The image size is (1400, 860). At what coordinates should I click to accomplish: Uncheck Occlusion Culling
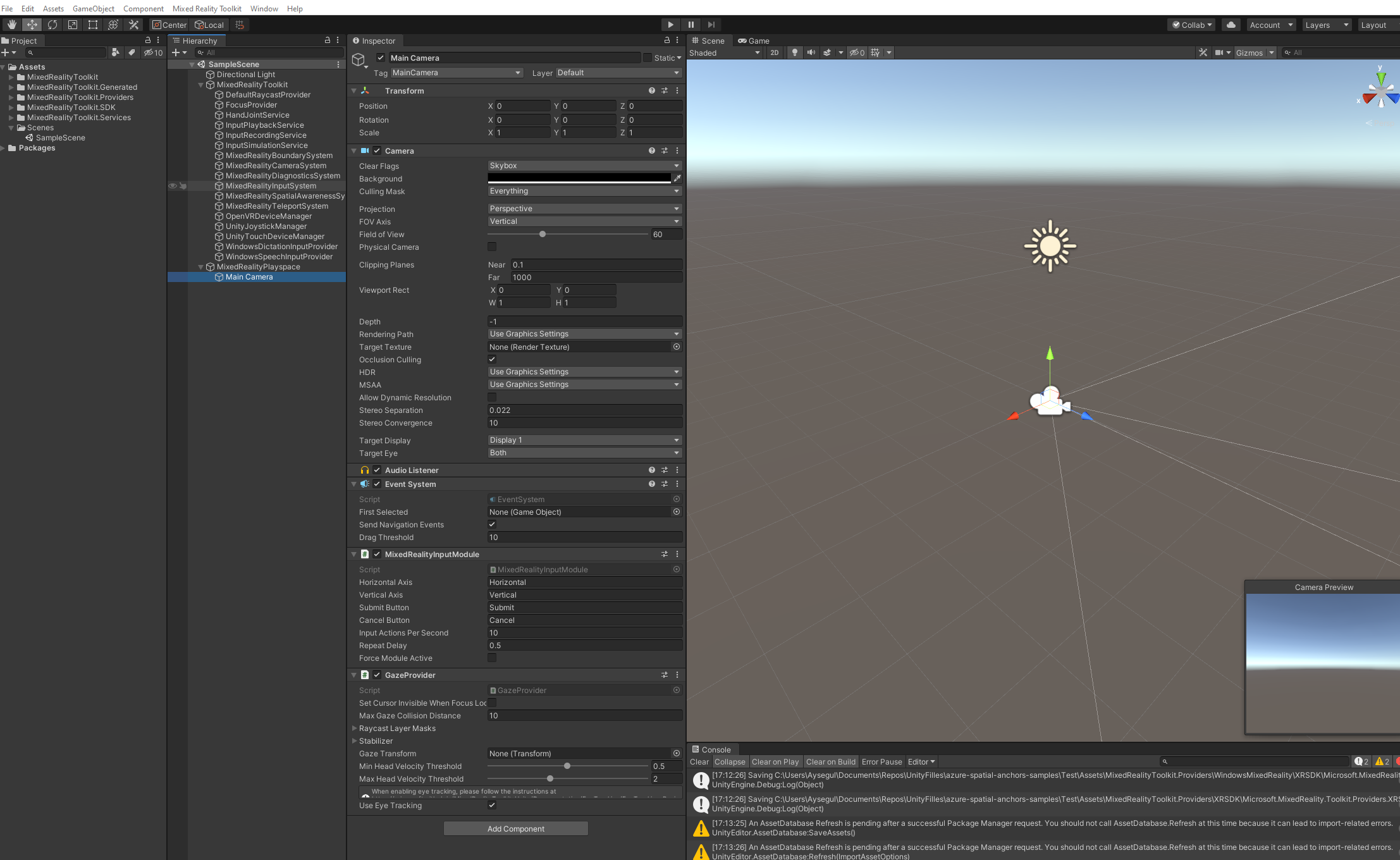point(492,359)
